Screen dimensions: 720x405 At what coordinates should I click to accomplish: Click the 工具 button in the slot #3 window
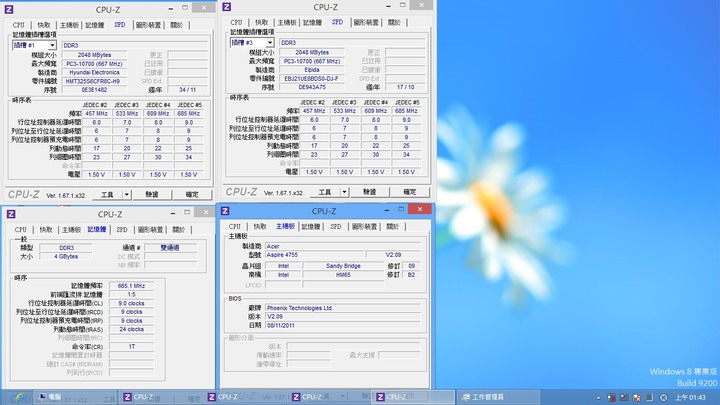325,192
